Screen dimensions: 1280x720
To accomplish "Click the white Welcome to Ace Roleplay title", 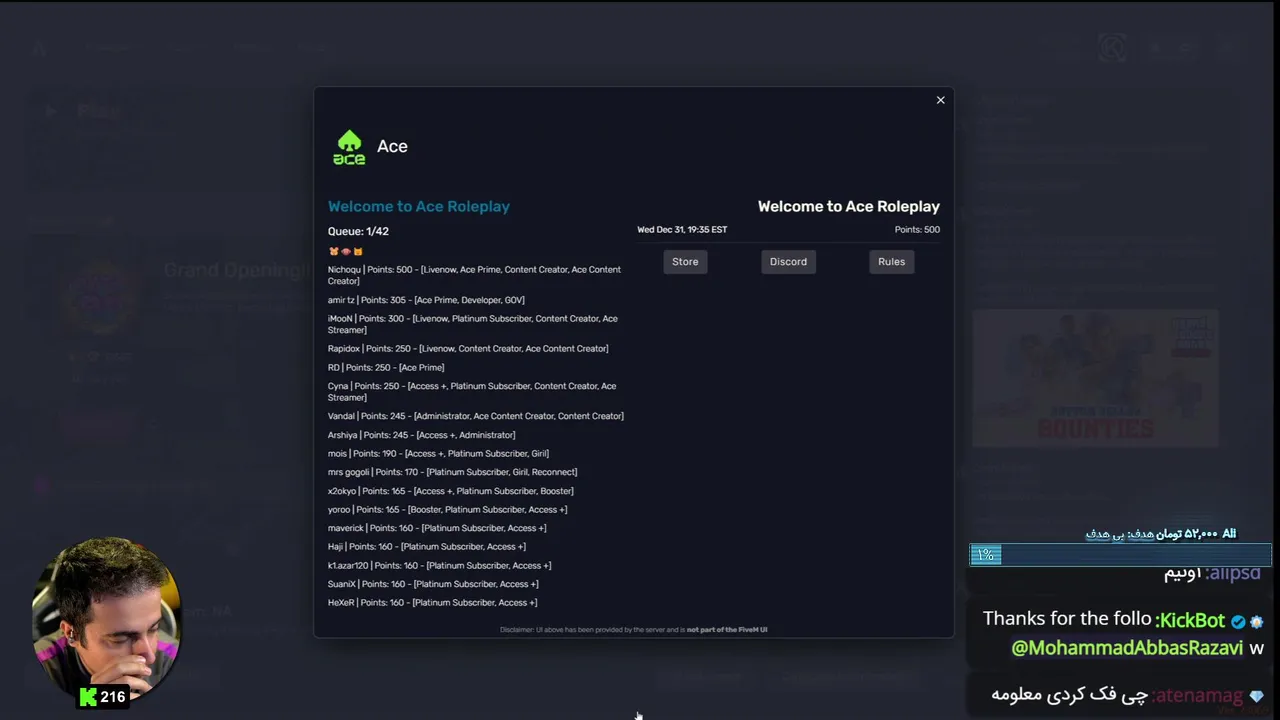I will [x=849, y=207].
